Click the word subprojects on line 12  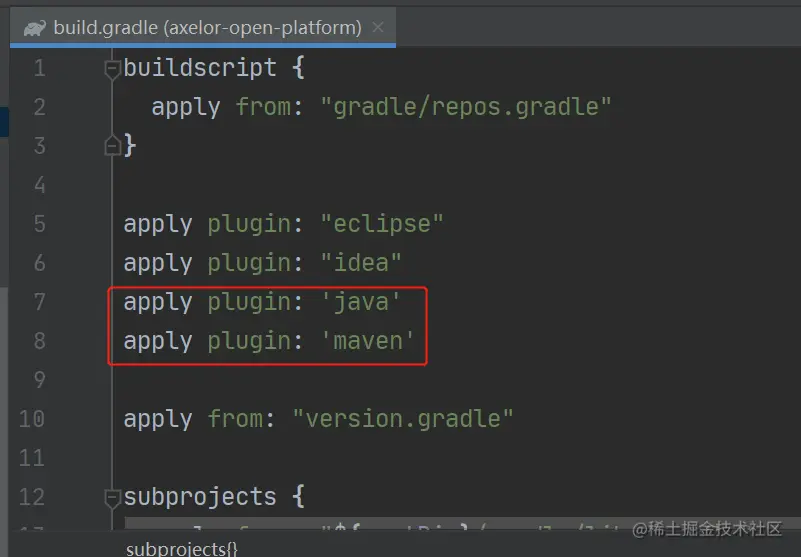(200, 497)
